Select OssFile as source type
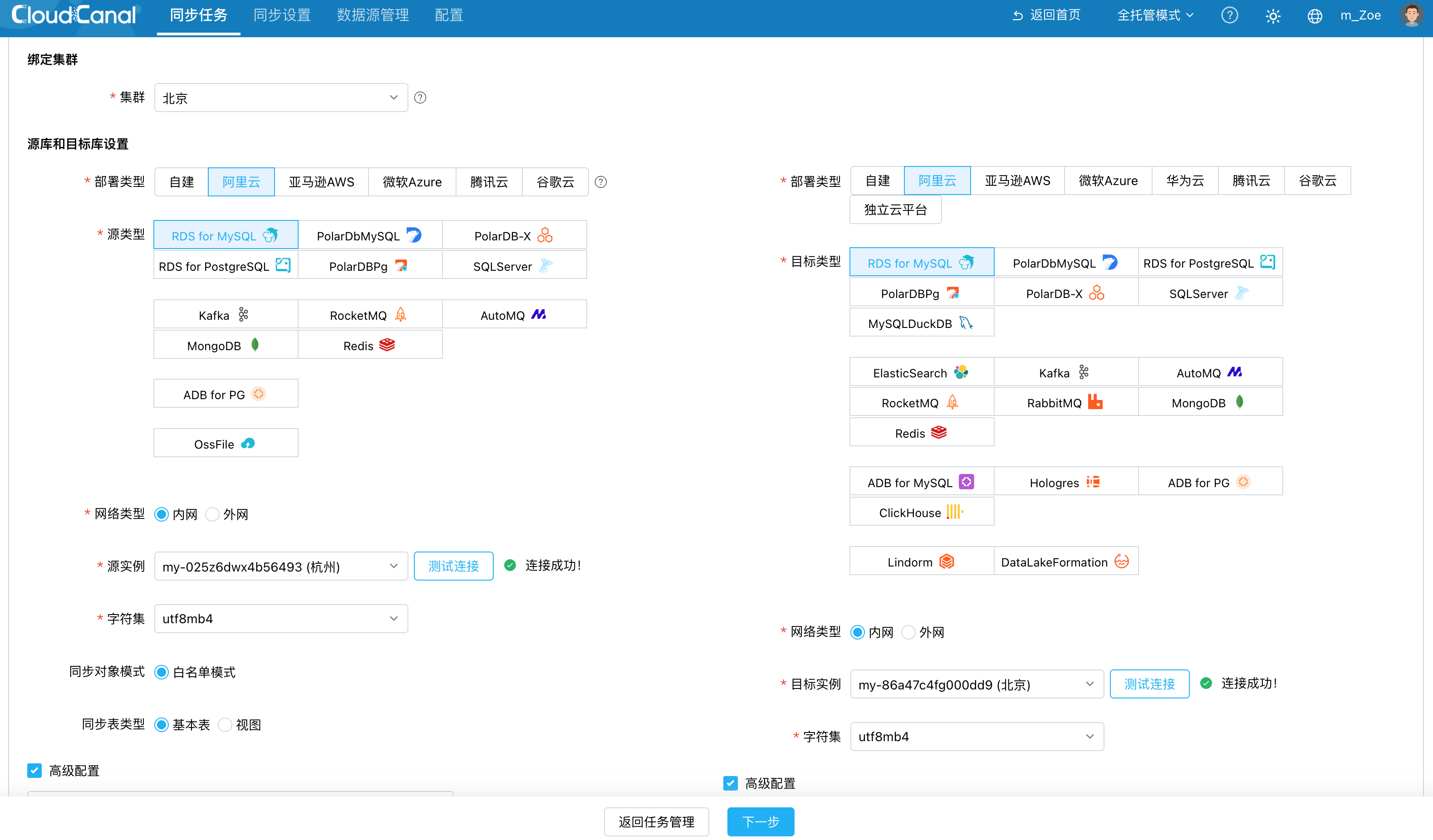1433x840 pixels. pos(226,444)
